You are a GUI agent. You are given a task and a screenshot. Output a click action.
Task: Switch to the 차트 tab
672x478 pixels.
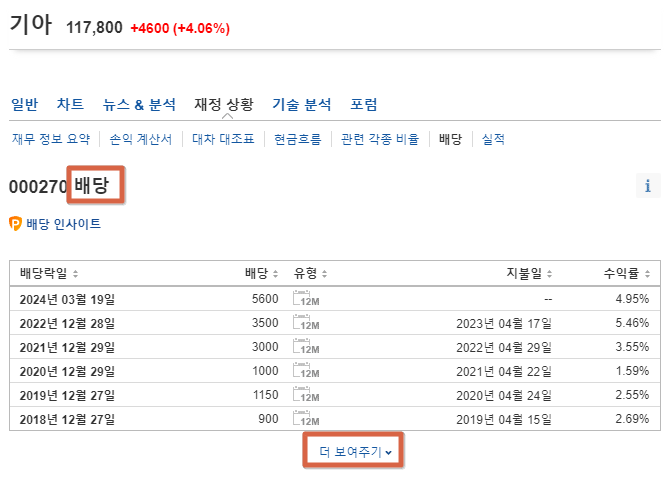(70, 104)
